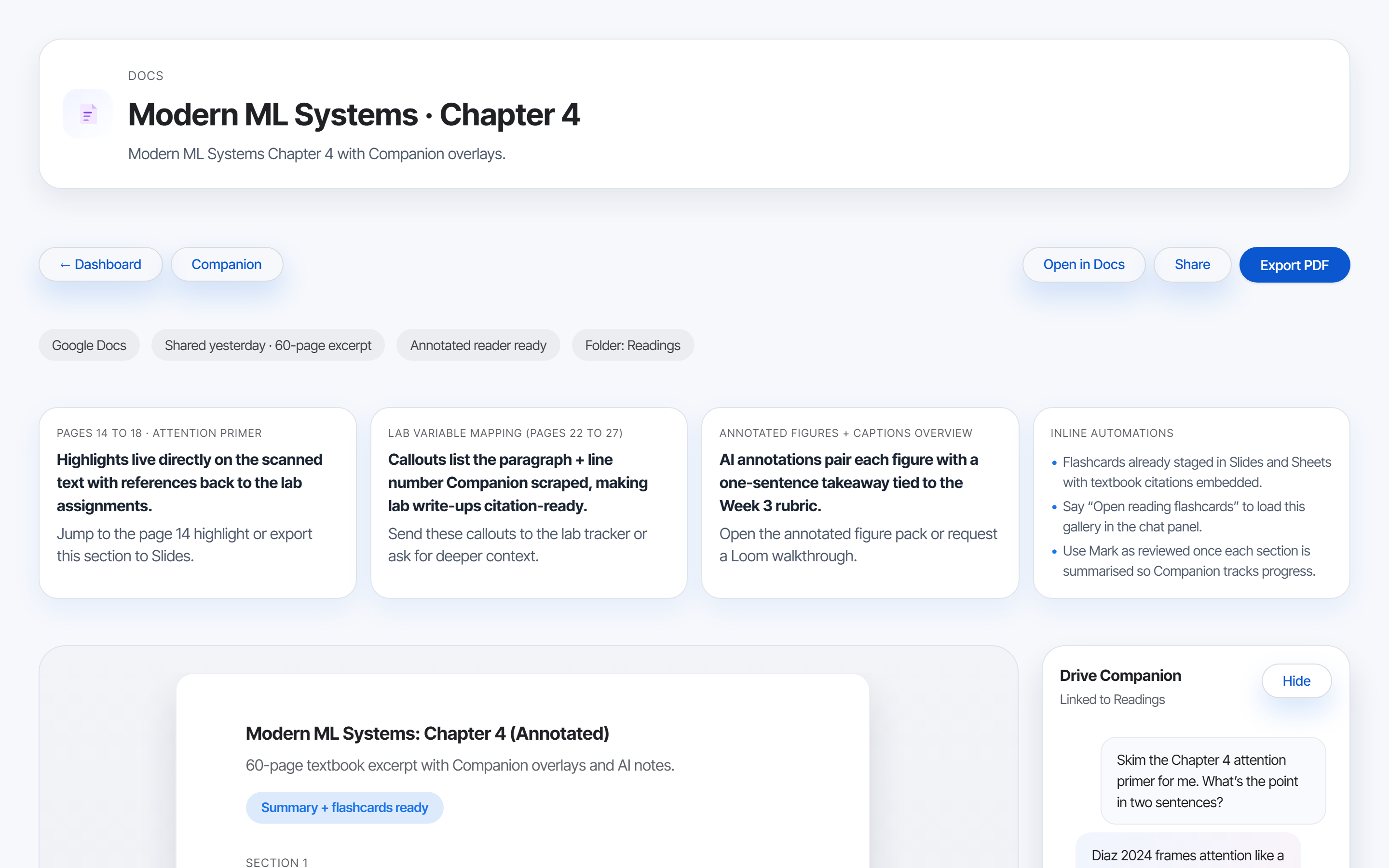Click the "Folder: Readings" chip

pos(632,345)
